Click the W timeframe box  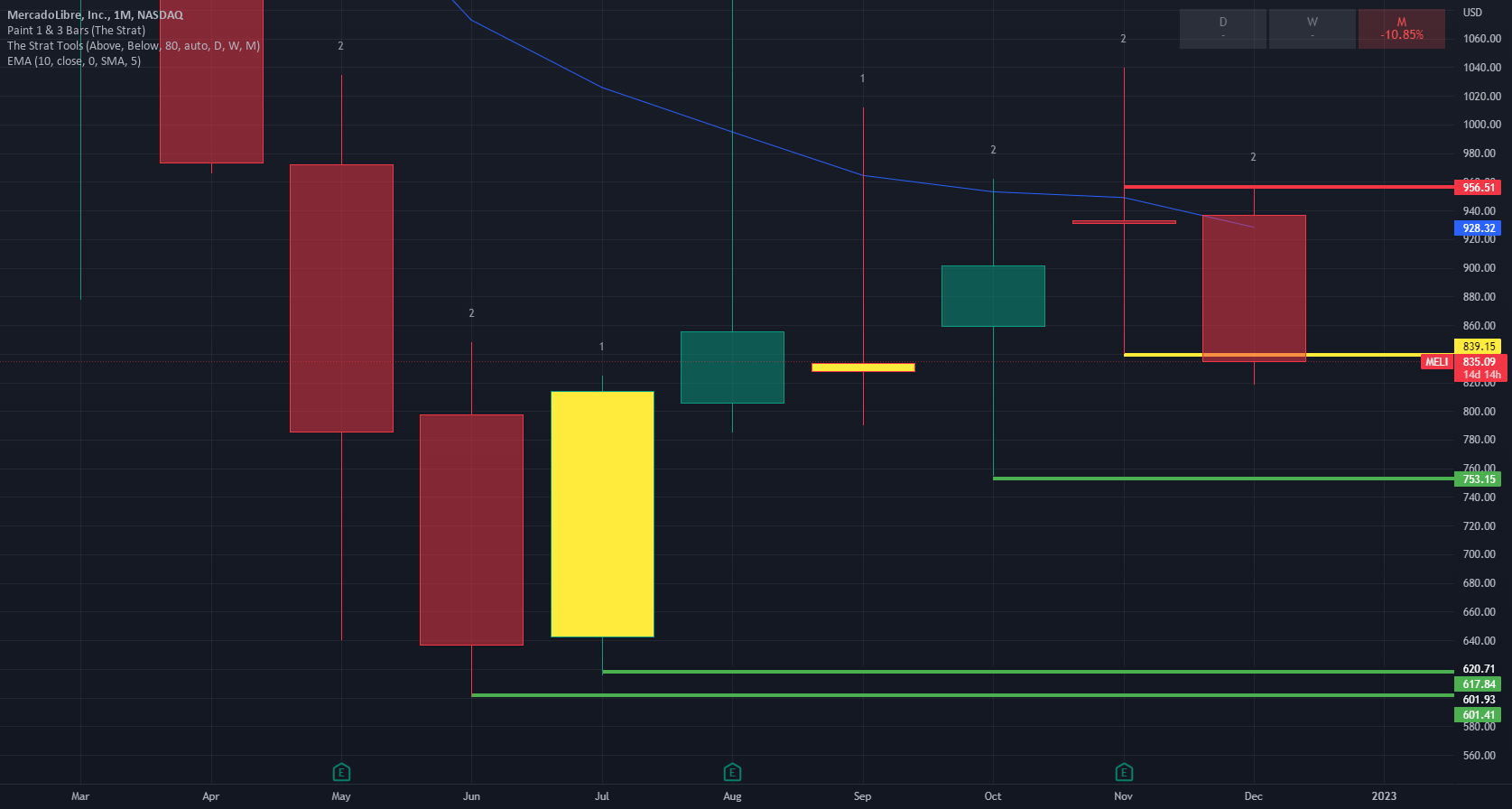tap(1312, 29)
